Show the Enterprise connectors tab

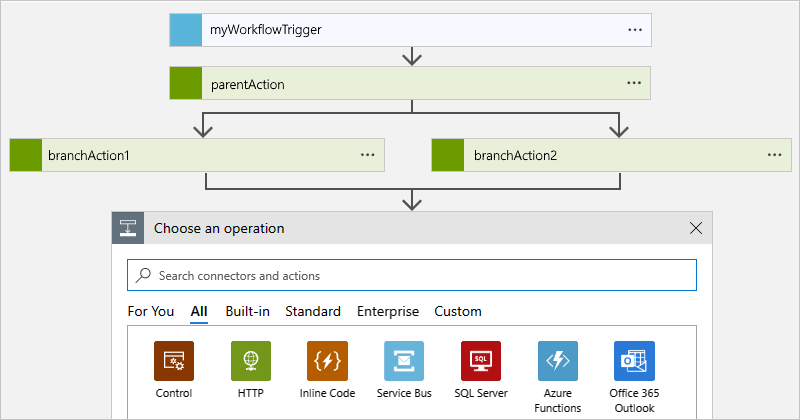[388, 311]
